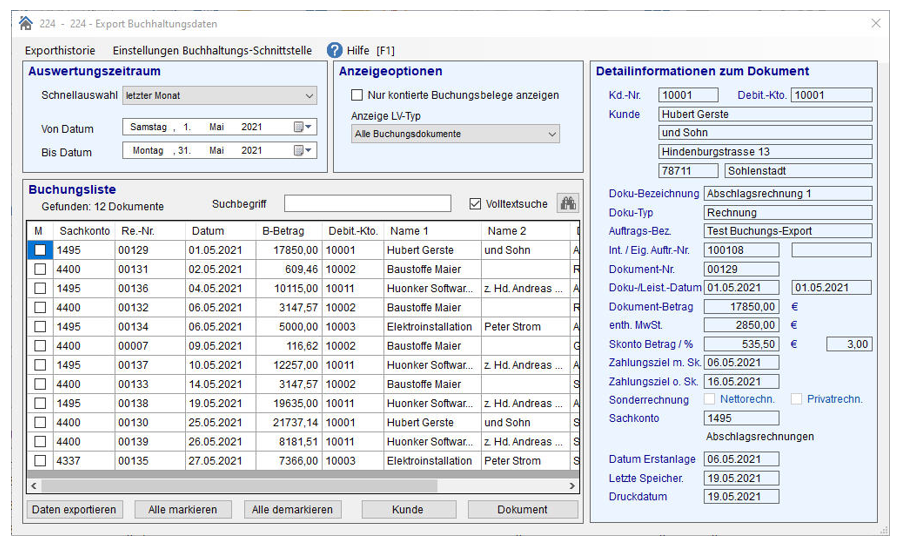Open Einstellungen Buchhaltungs-Schnittstelle menu

click(x=212, y=50)
